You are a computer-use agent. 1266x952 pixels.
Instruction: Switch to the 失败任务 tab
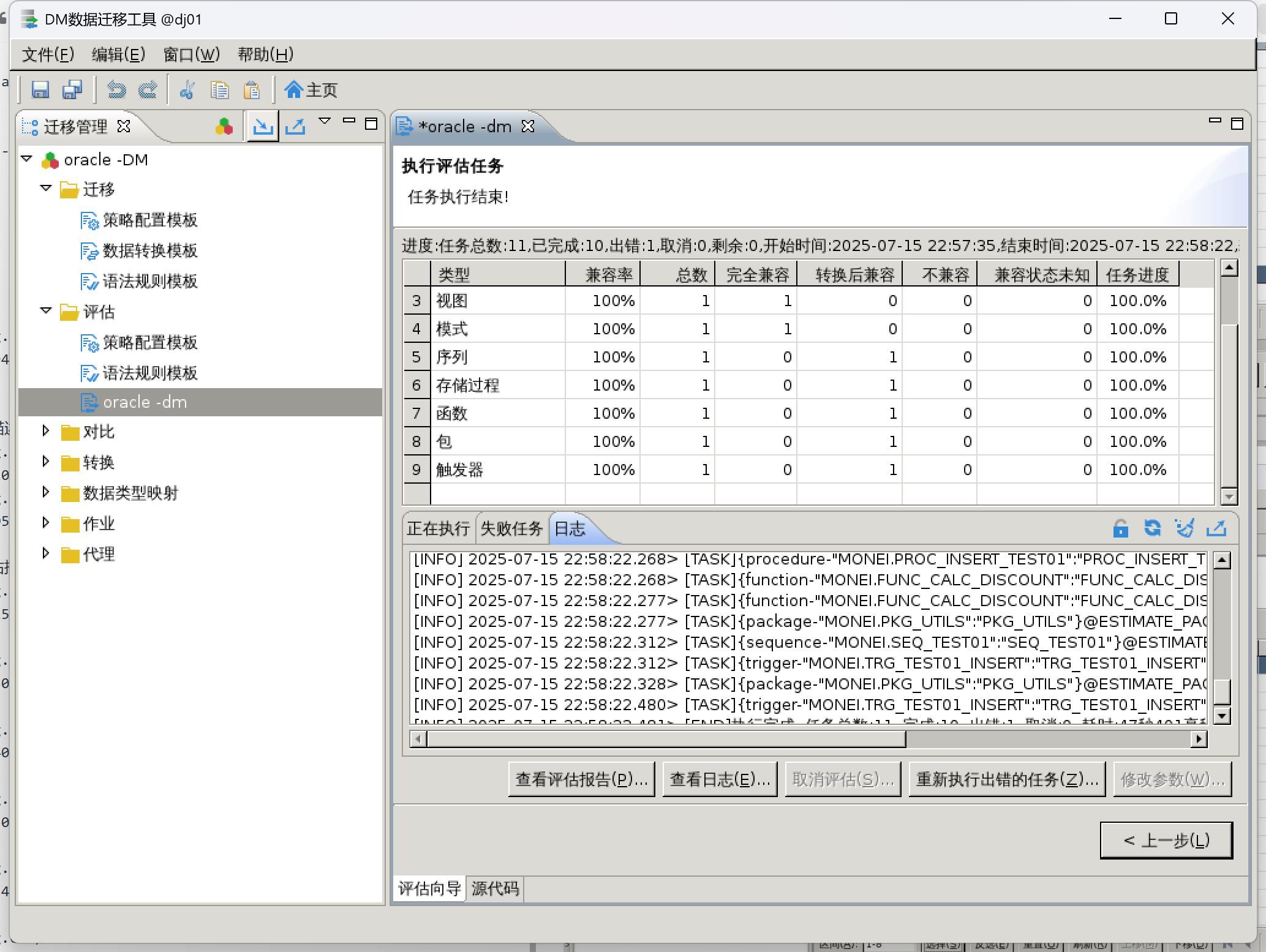click(x=511, y=528)
